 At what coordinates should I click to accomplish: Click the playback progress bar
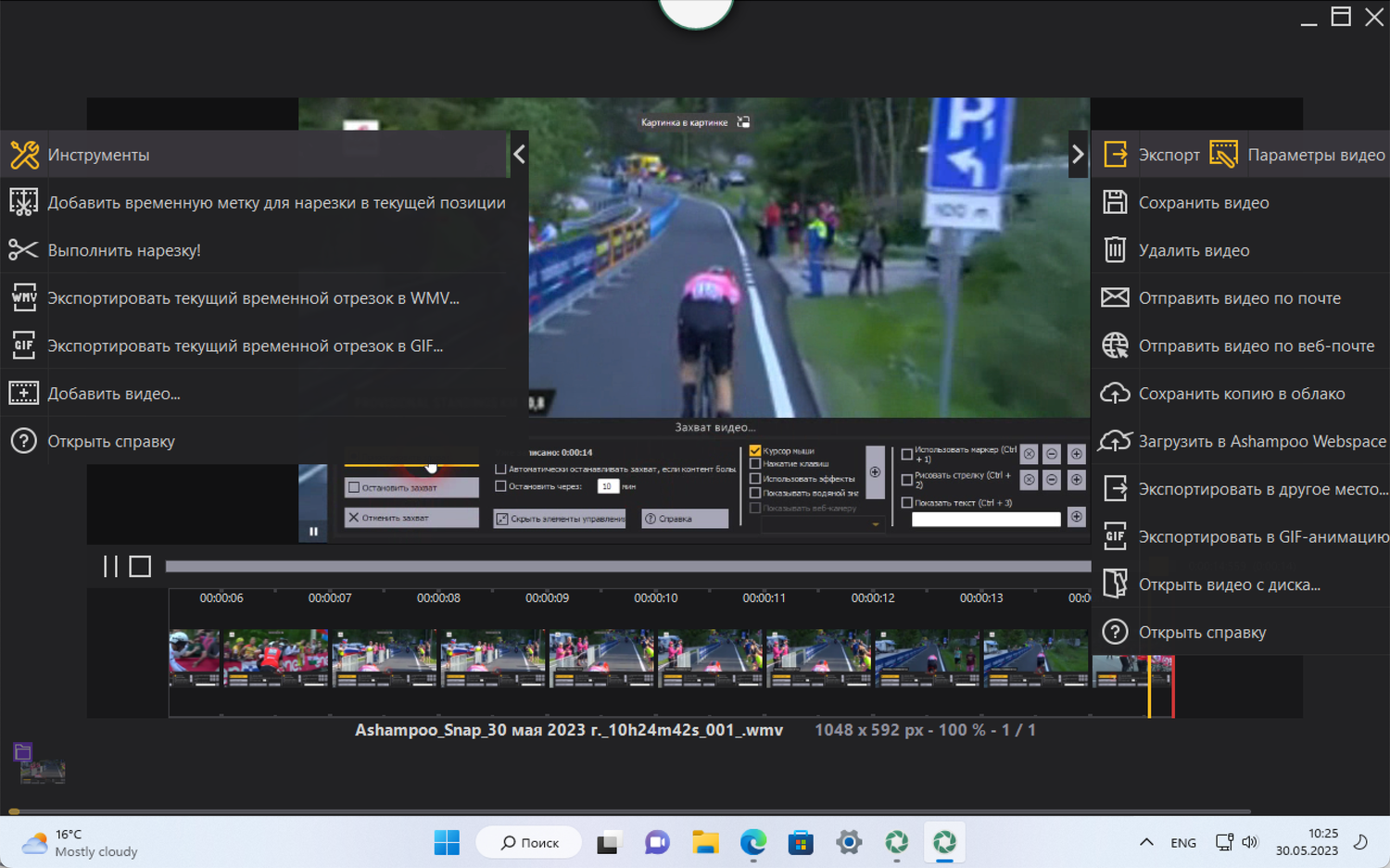click(x=627, y=566)
